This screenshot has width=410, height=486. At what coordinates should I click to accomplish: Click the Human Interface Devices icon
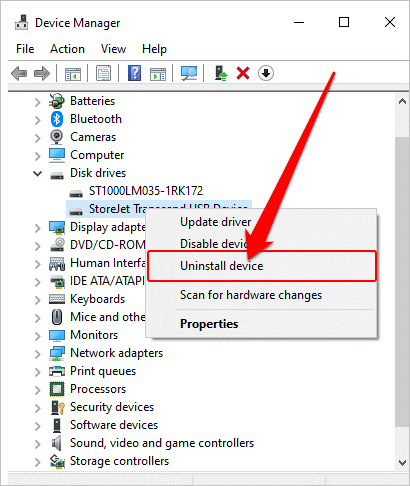click(x=57, y=263)
